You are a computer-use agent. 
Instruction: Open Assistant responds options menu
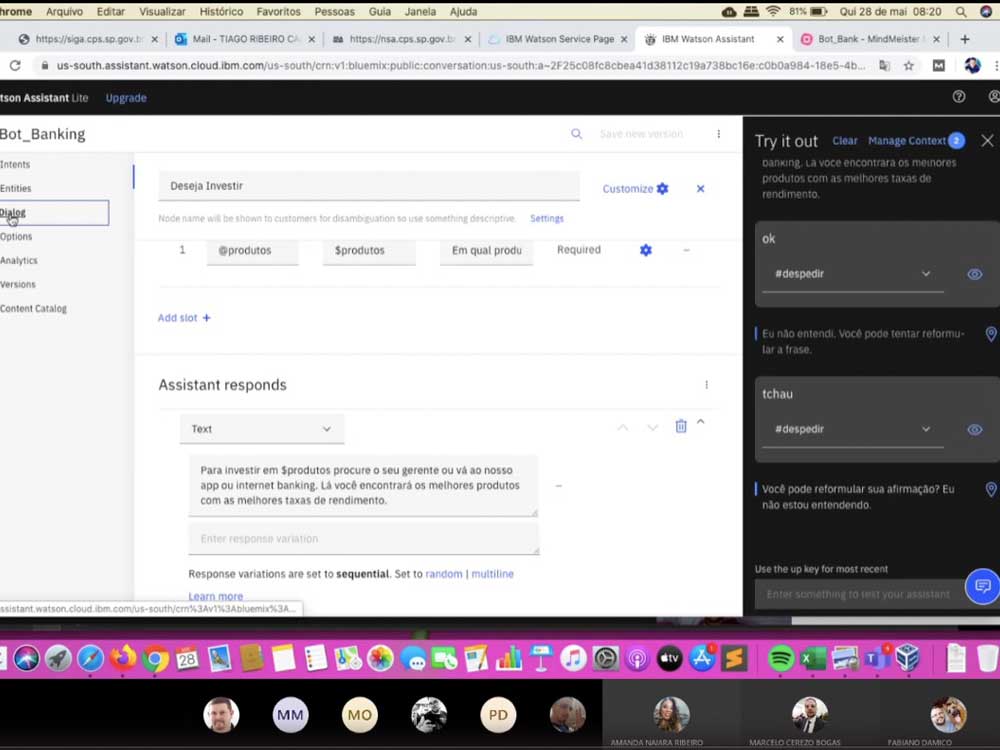click(707, 385)
